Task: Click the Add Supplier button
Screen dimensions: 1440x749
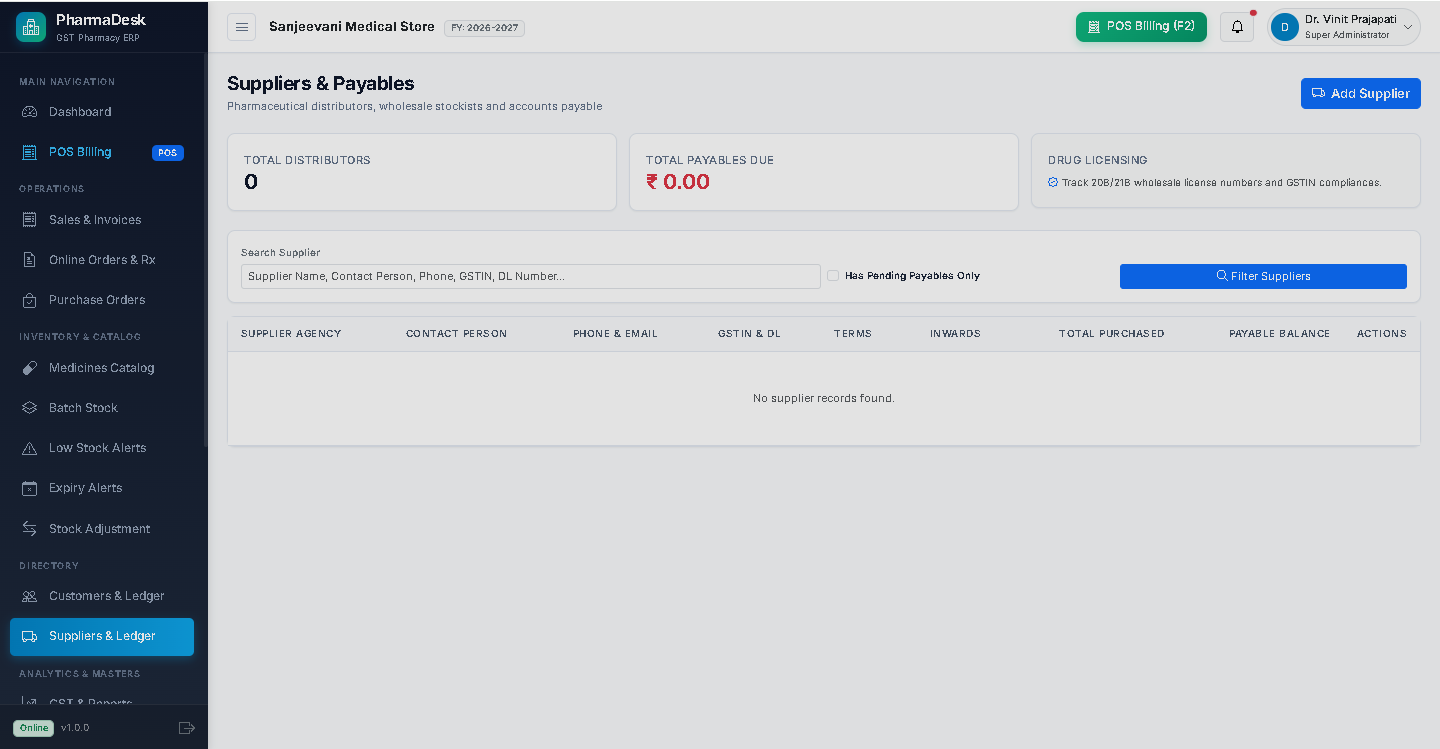Action: (x=1360, y=93)
